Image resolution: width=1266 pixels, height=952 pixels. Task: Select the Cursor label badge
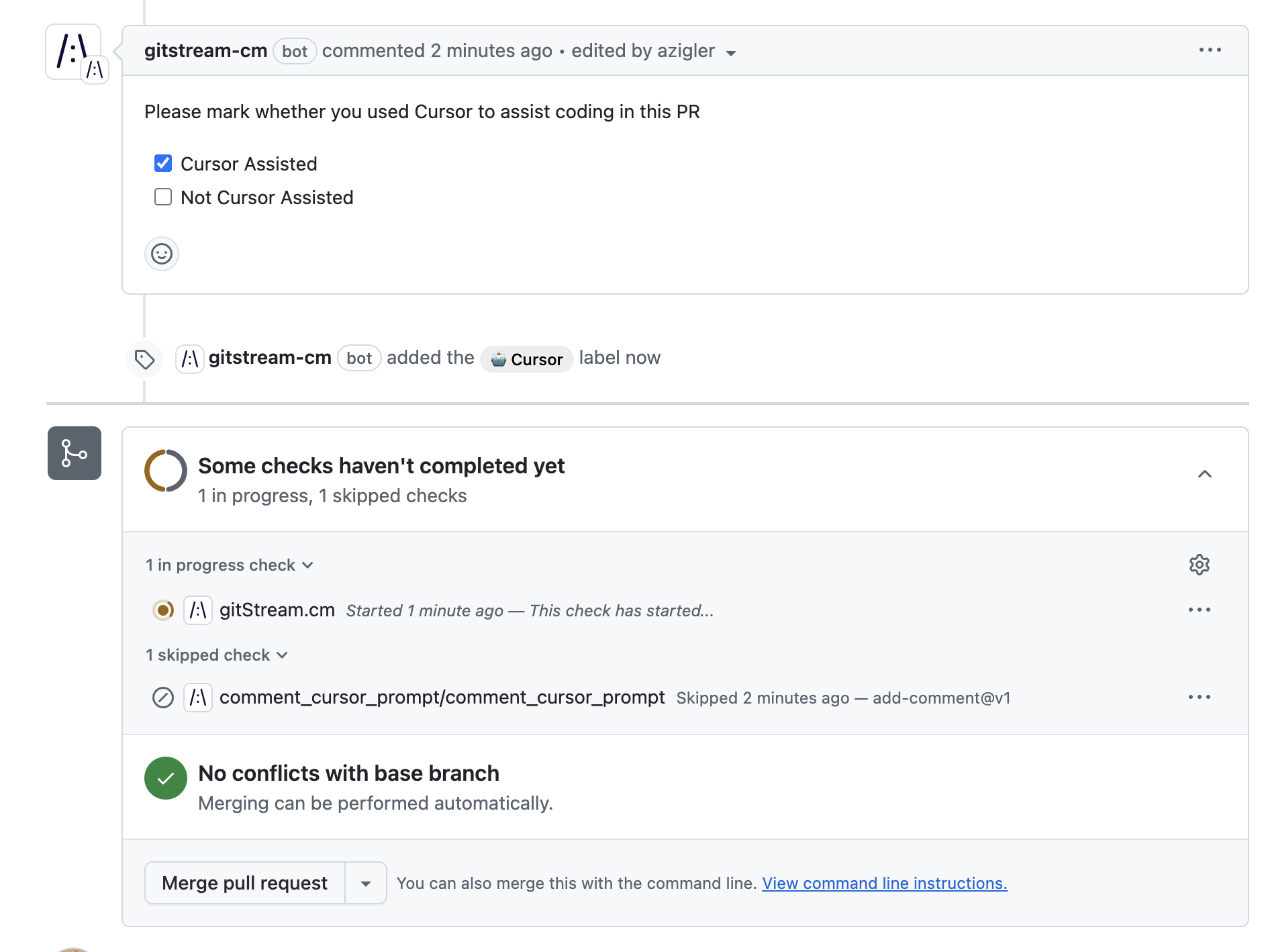tap(527, 359)
